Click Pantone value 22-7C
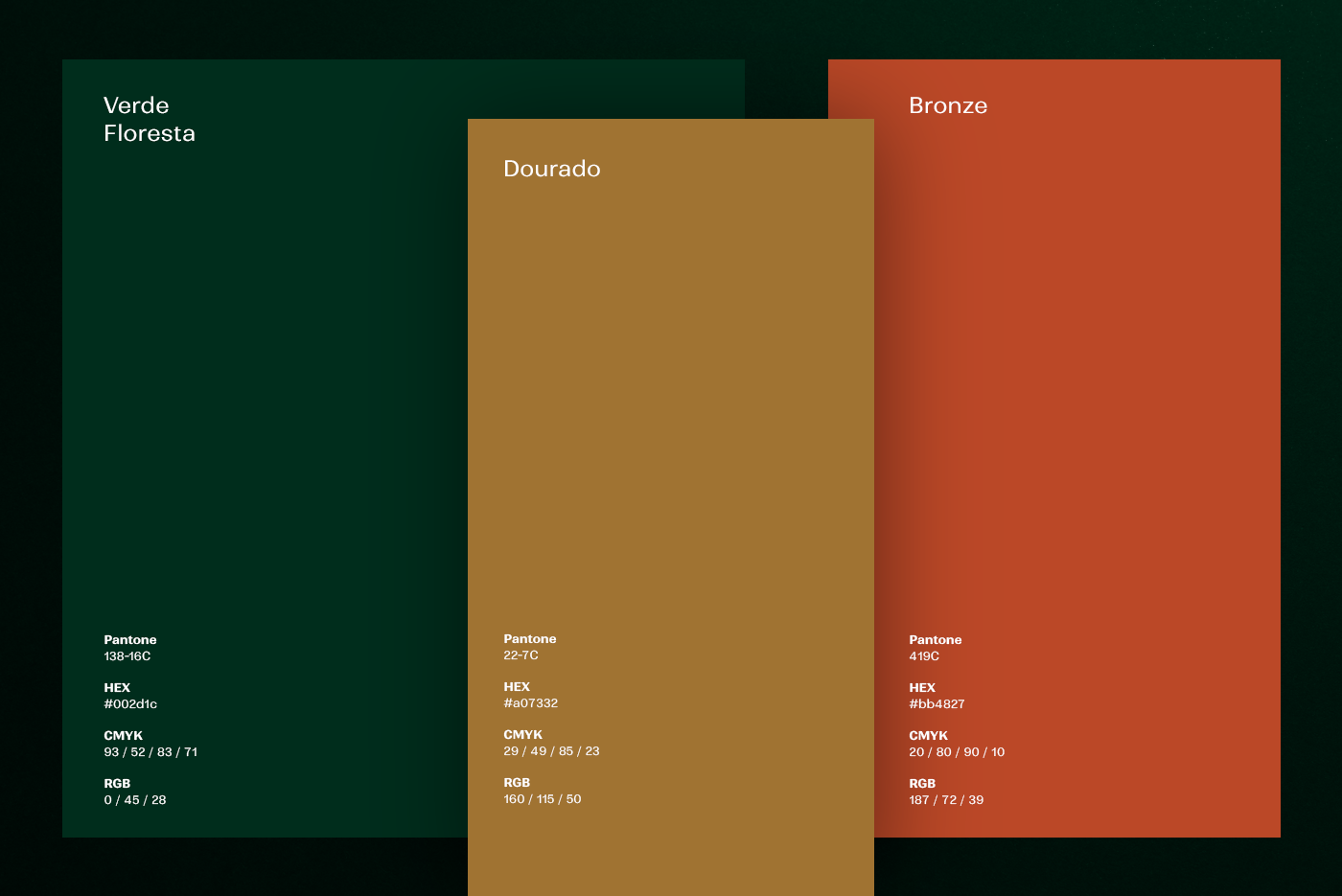 (521, 655)
